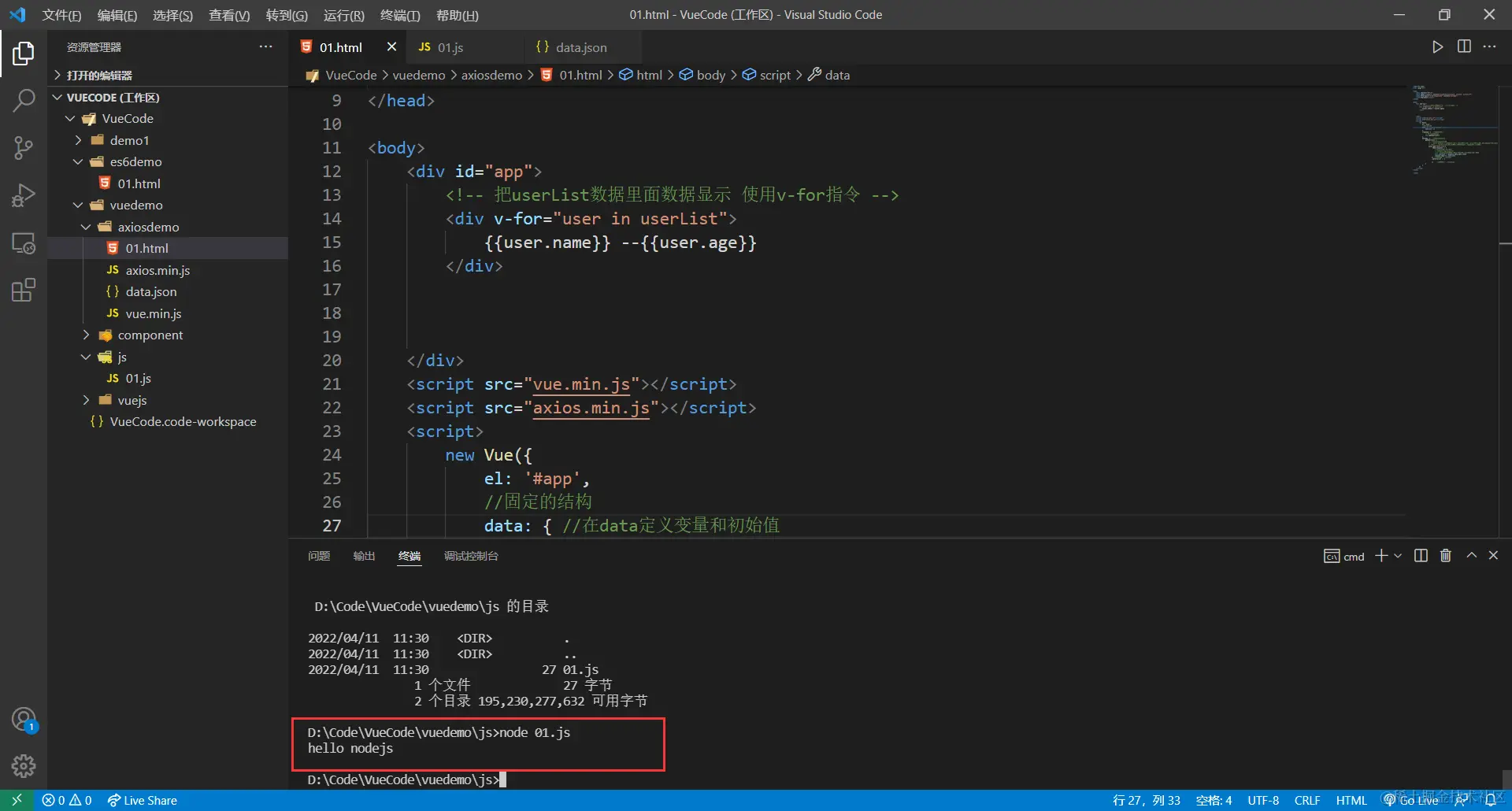Viewport: 1512px width, 811px height.
Task: Open the Source Control view
Action: click(24, 148)
